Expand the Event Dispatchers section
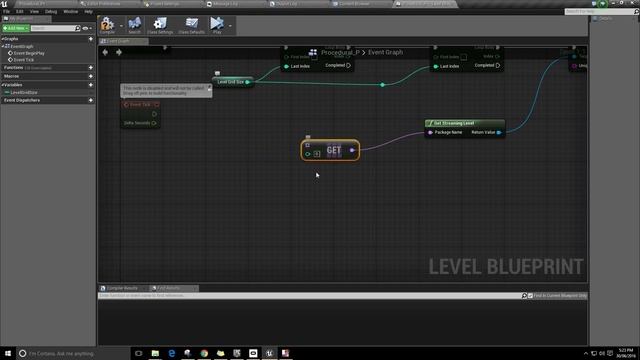 [22, 100]
